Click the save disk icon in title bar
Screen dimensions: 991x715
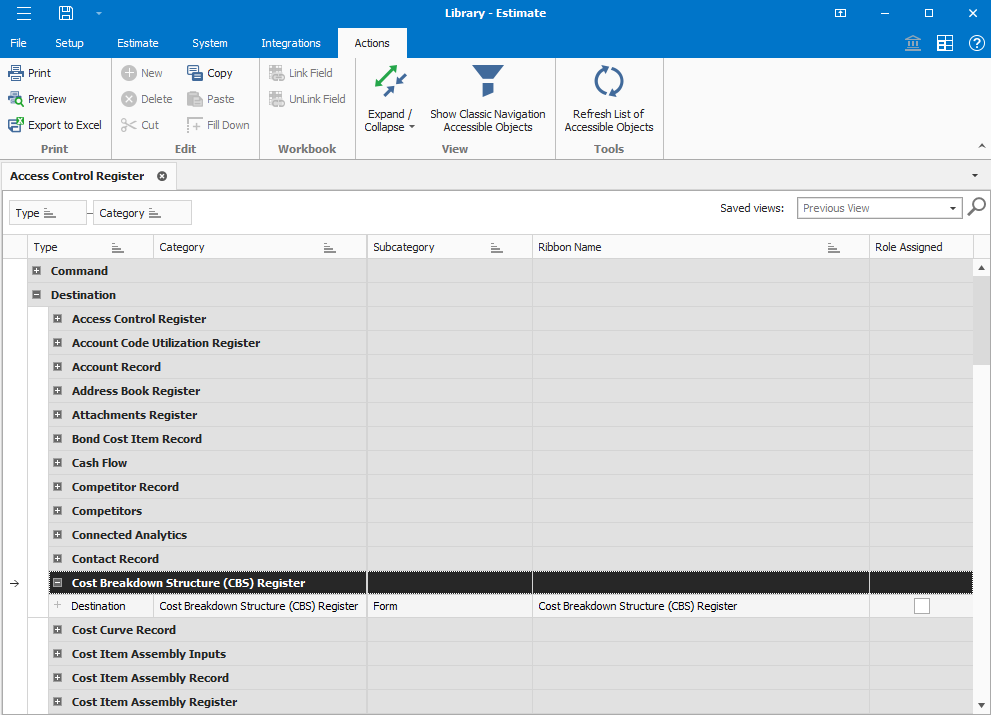pyautogui.click(x=66, y=13)
